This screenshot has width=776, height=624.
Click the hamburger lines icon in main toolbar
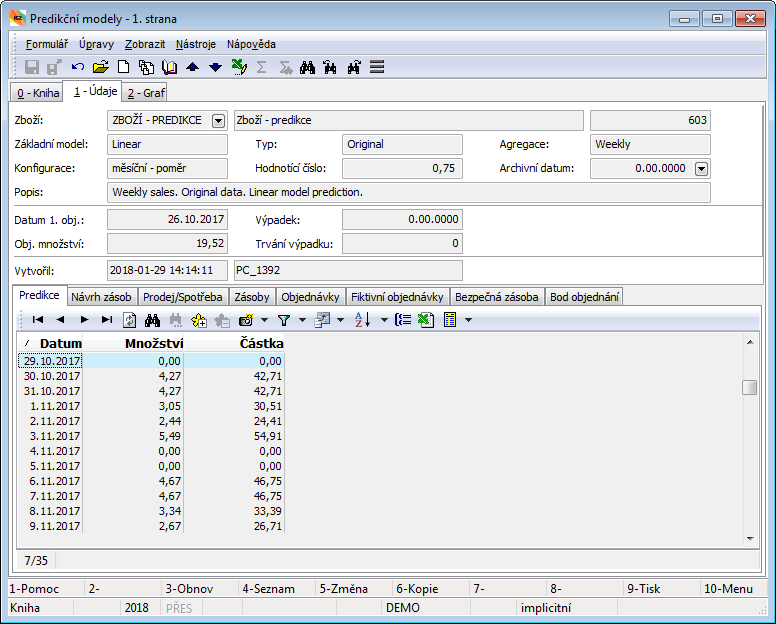coord(377,67)
